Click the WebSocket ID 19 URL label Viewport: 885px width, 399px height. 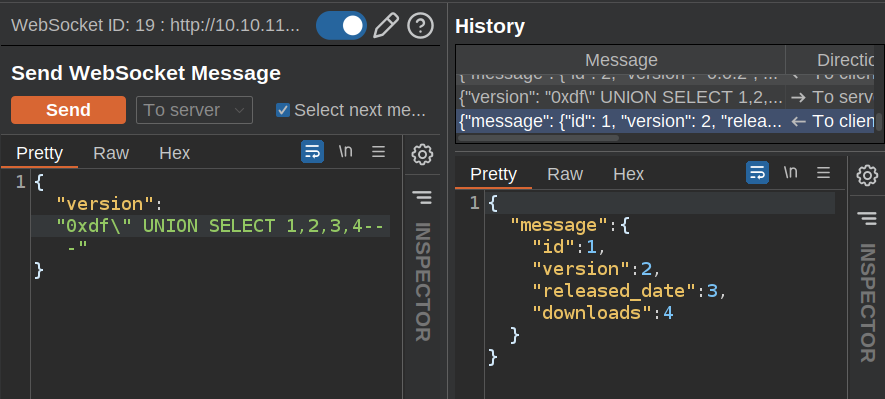(x=155, y=25)
